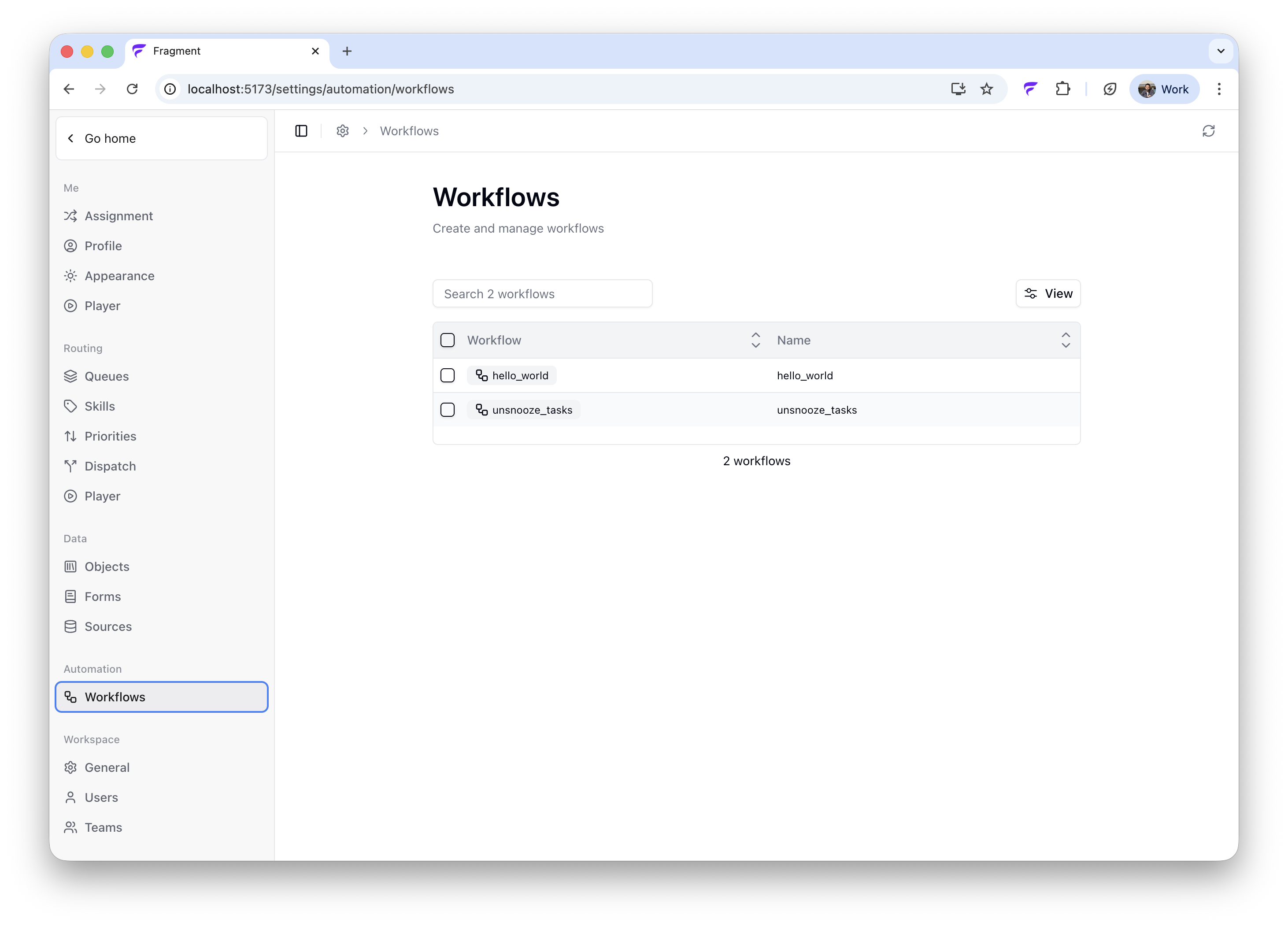Check the hello_world row checkbox

click(x=448, y=375)
